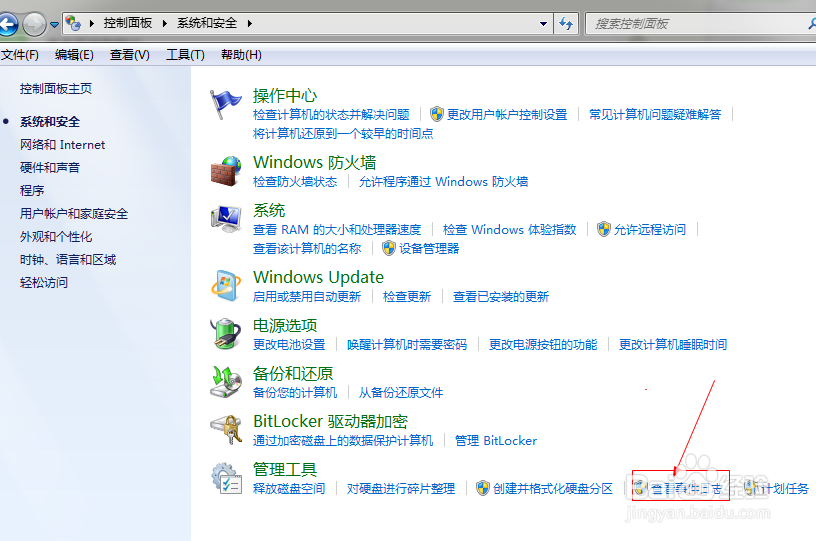Open 查看 RAM 的大小和处理器速度 link
The width and height of the screenshot is (816, 541).
(337, 229)
